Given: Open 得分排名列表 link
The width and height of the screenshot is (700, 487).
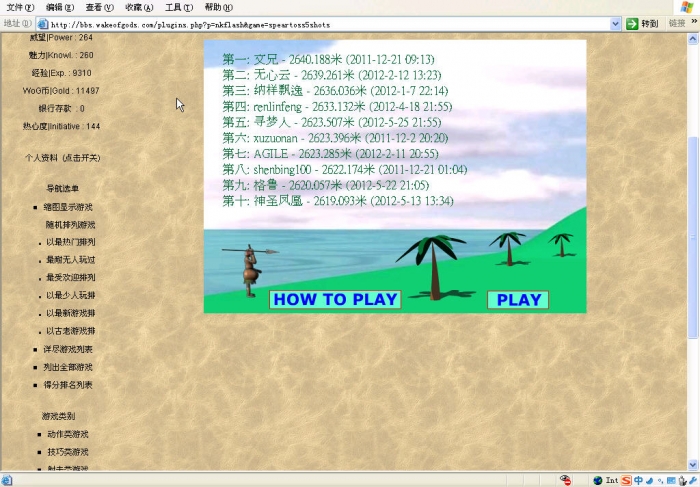Looking at the screenshot, I should click(x=68, y=385).
